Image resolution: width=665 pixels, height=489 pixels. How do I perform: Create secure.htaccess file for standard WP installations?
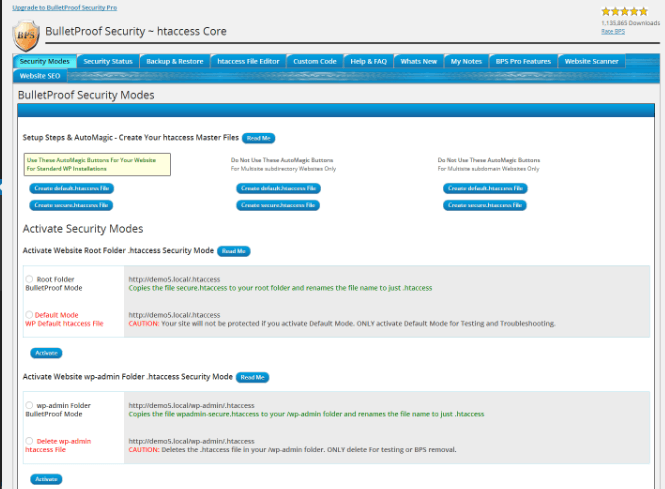[x=71, y=205]
